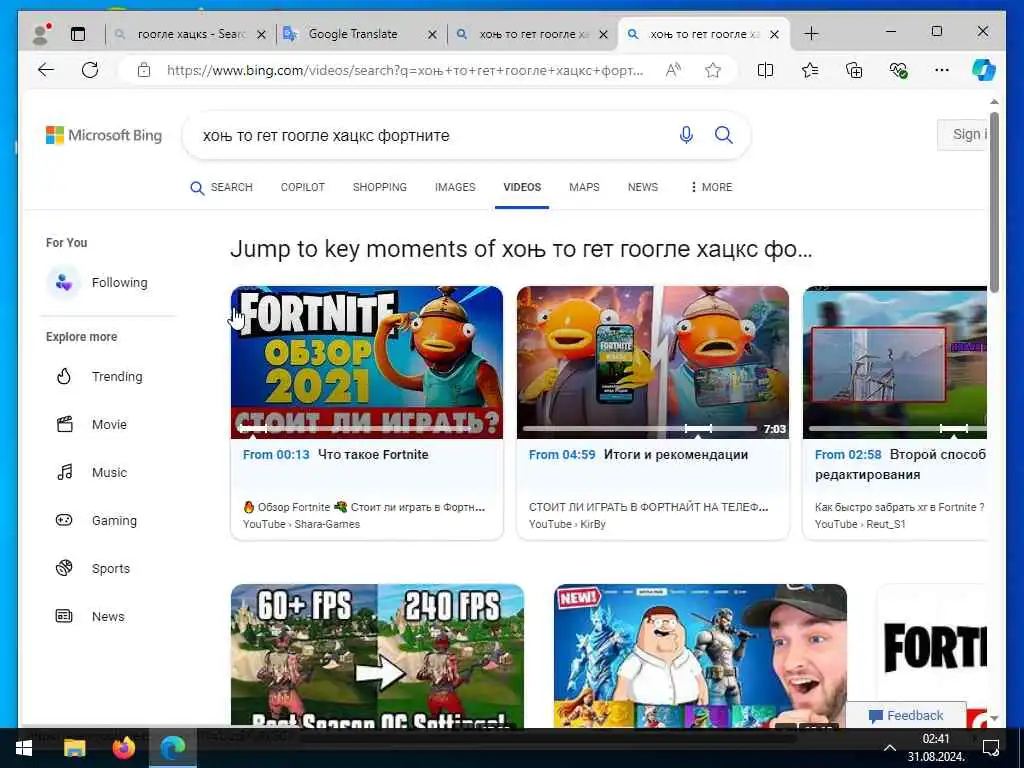Click the Sign in button
1024x768 pixels.
[963, 135]
